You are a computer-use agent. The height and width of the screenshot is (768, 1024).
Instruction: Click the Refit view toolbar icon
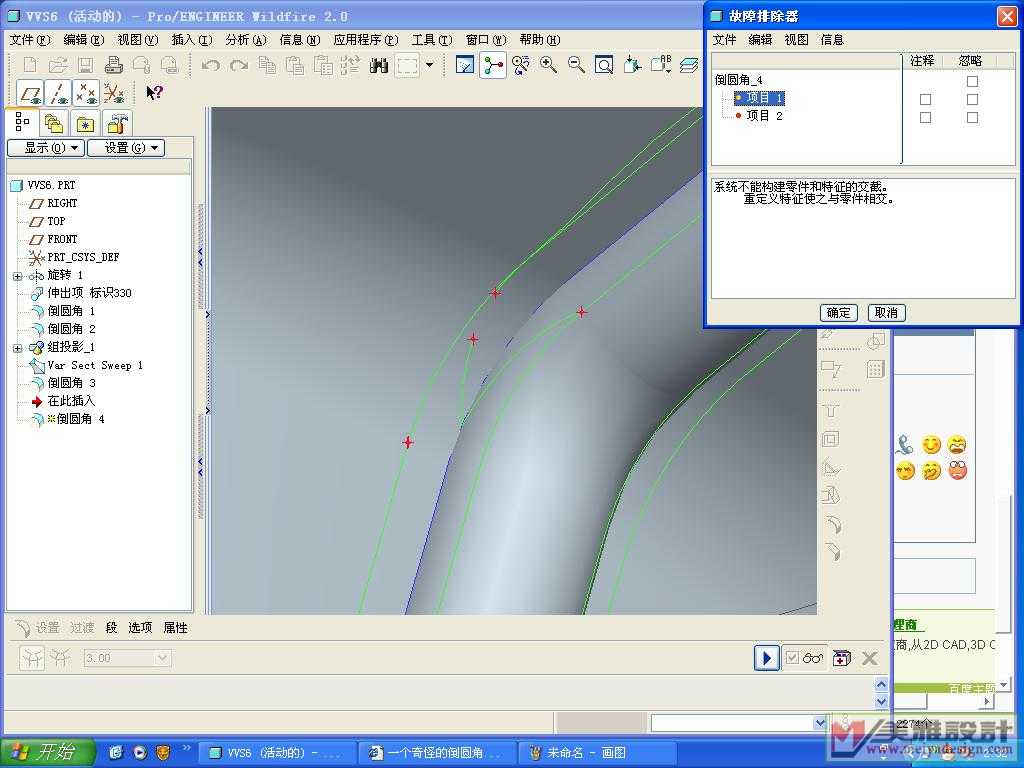pyautogui.click(x=604, y=65)
